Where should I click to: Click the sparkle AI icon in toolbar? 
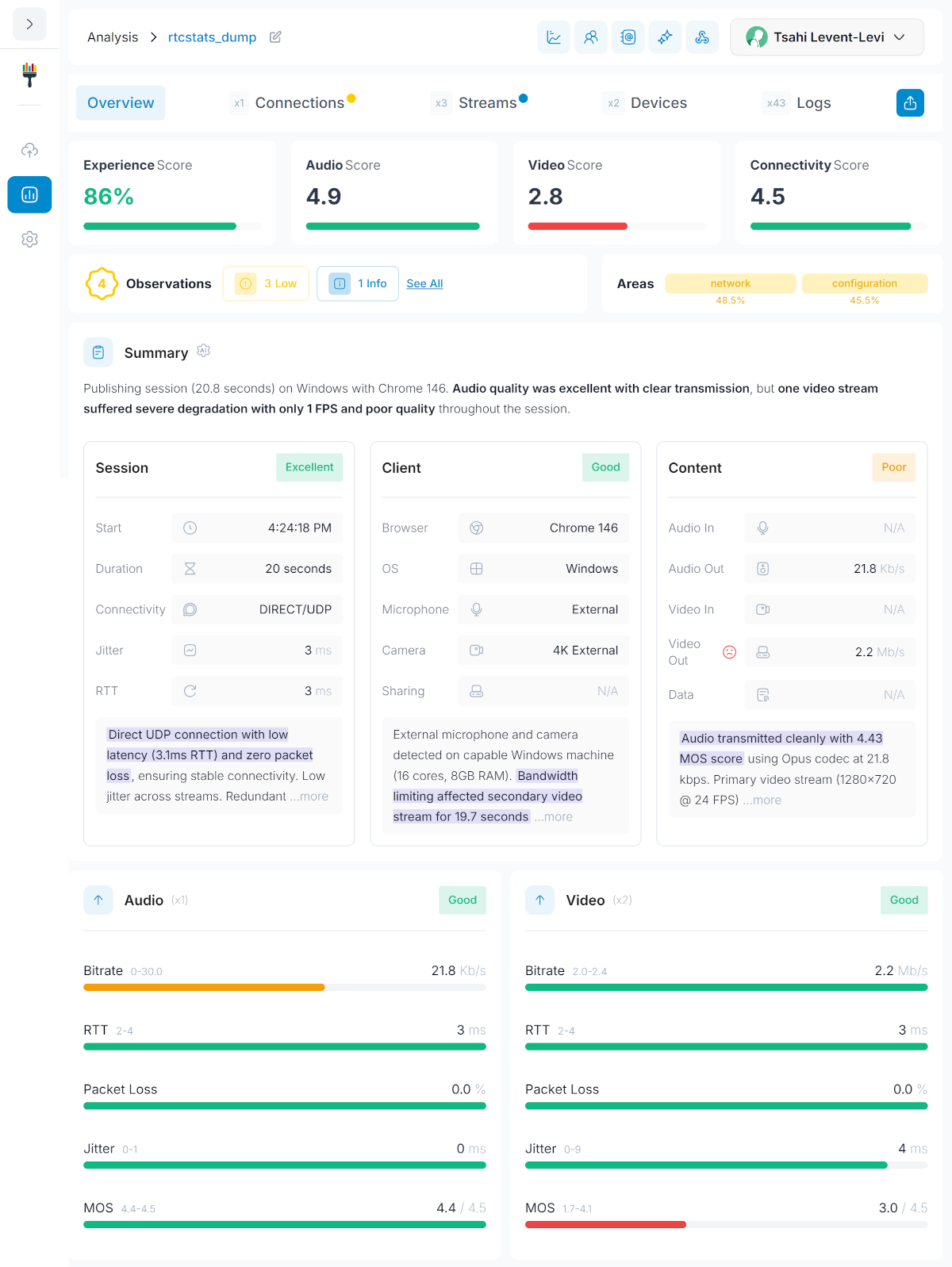(x=665, y=37)
